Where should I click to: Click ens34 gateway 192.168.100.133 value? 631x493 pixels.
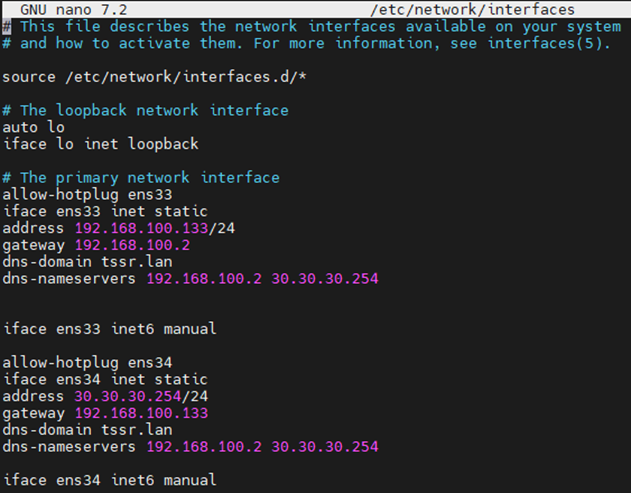tap(141, 413)
